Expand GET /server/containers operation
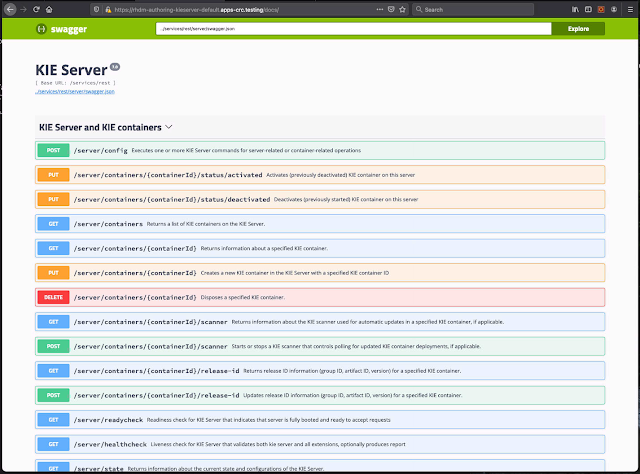Screen dimensions: 640x474 click(x=320, y=224)
